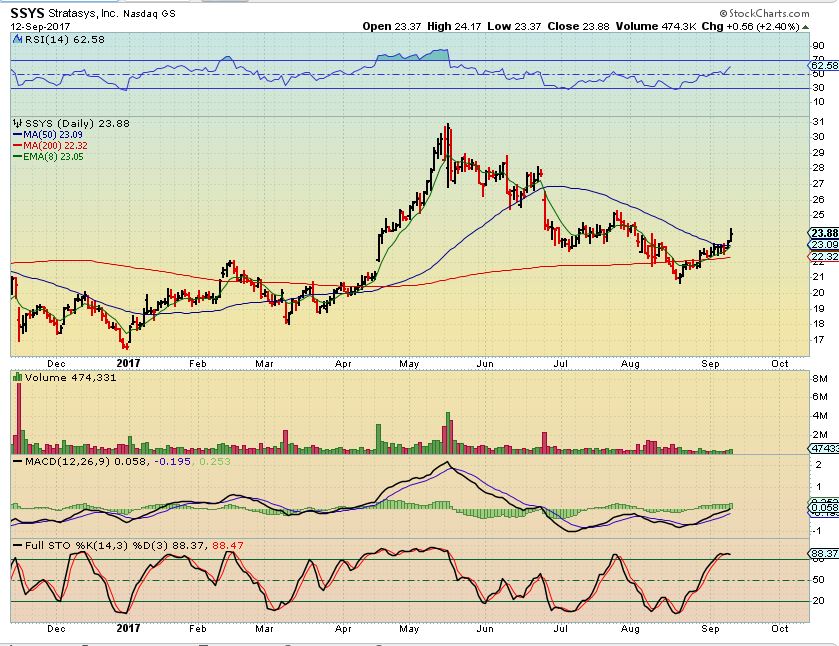The image size is (839, 646).
Task: Click the green Volume bars icon
Action: pyautogui.click(x=16, y=377)
